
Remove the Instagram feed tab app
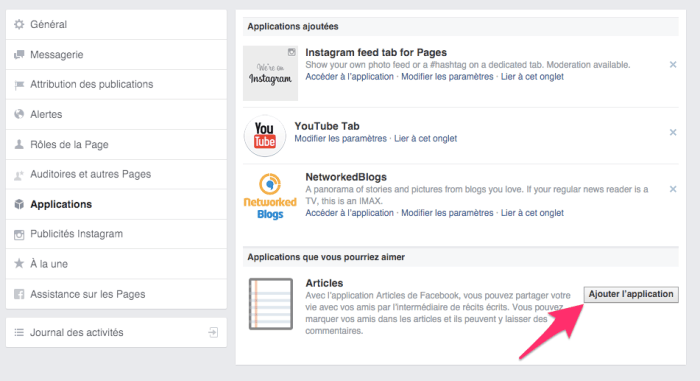[673, 65]
